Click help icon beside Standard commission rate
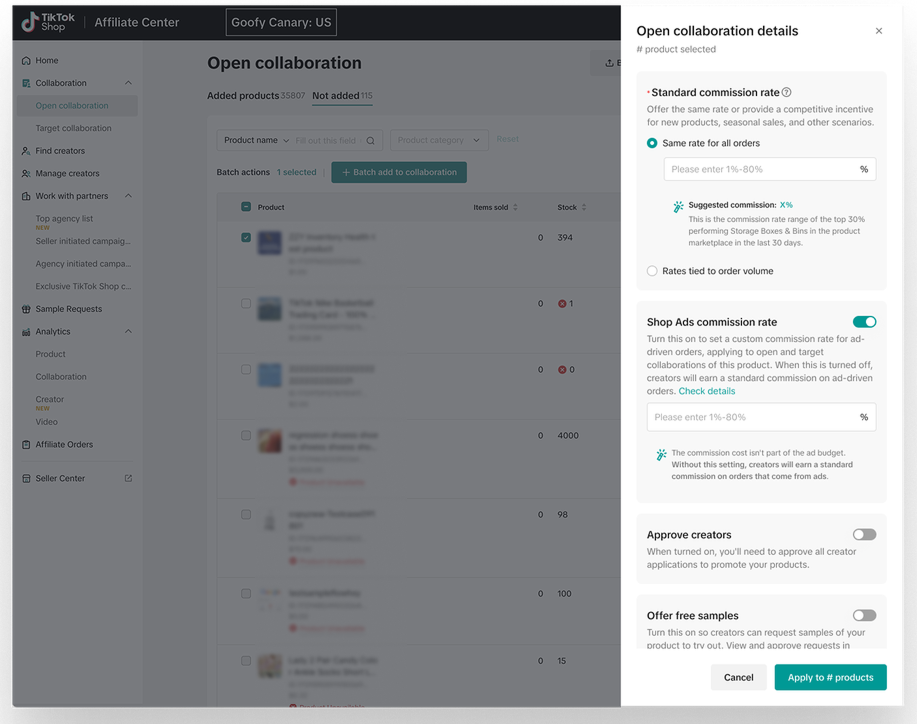This screenshot has width=917, height=724. click(787, 93)
